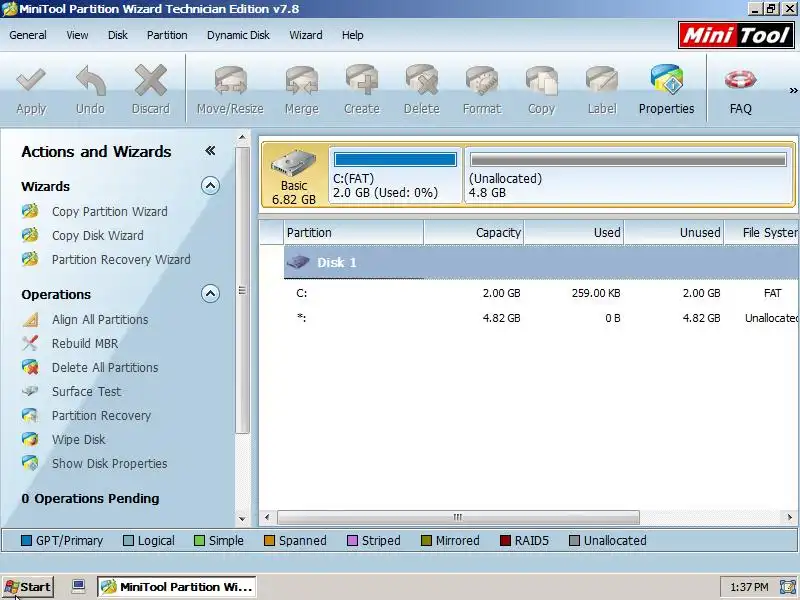Launch Copy Disk Wizard link

[x=97, y=235]
